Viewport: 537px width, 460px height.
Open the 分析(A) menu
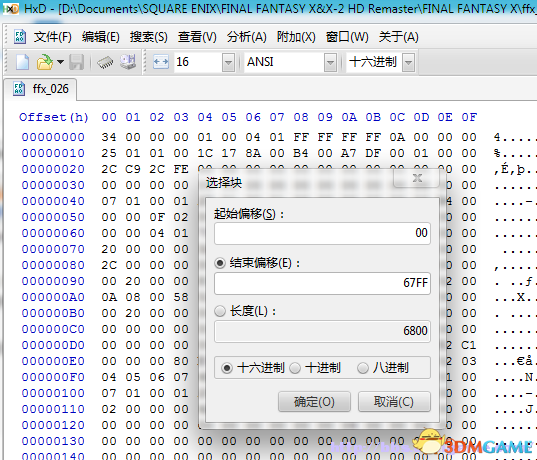point(246,37)
